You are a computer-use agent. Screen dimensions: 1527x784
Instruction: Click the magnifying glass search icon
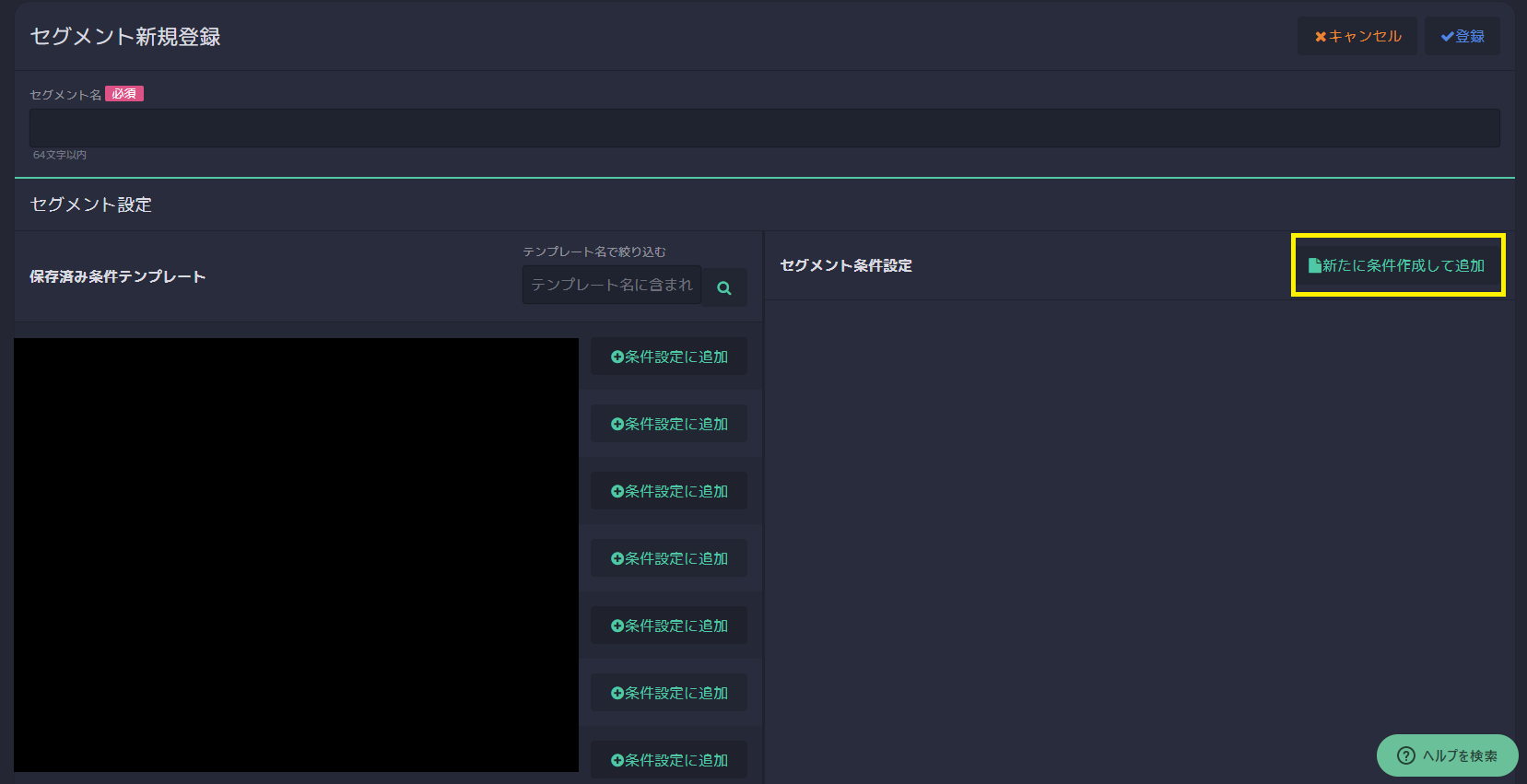coord(724,287)
